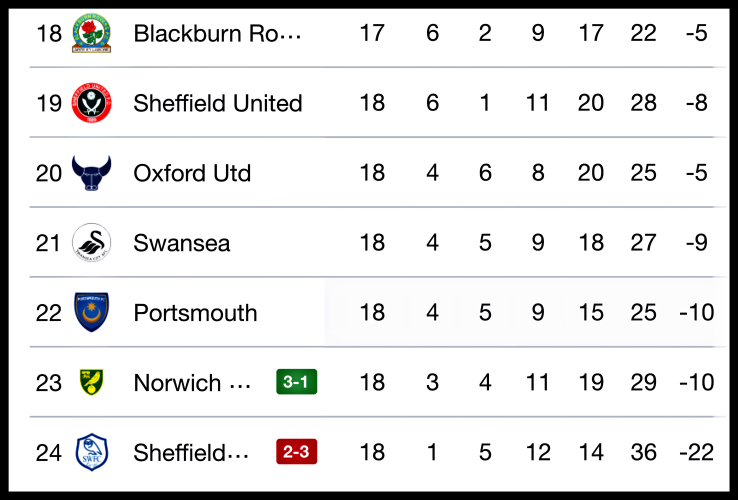
Task: Click the Norwich canary crest
Action: coord(92,383)
